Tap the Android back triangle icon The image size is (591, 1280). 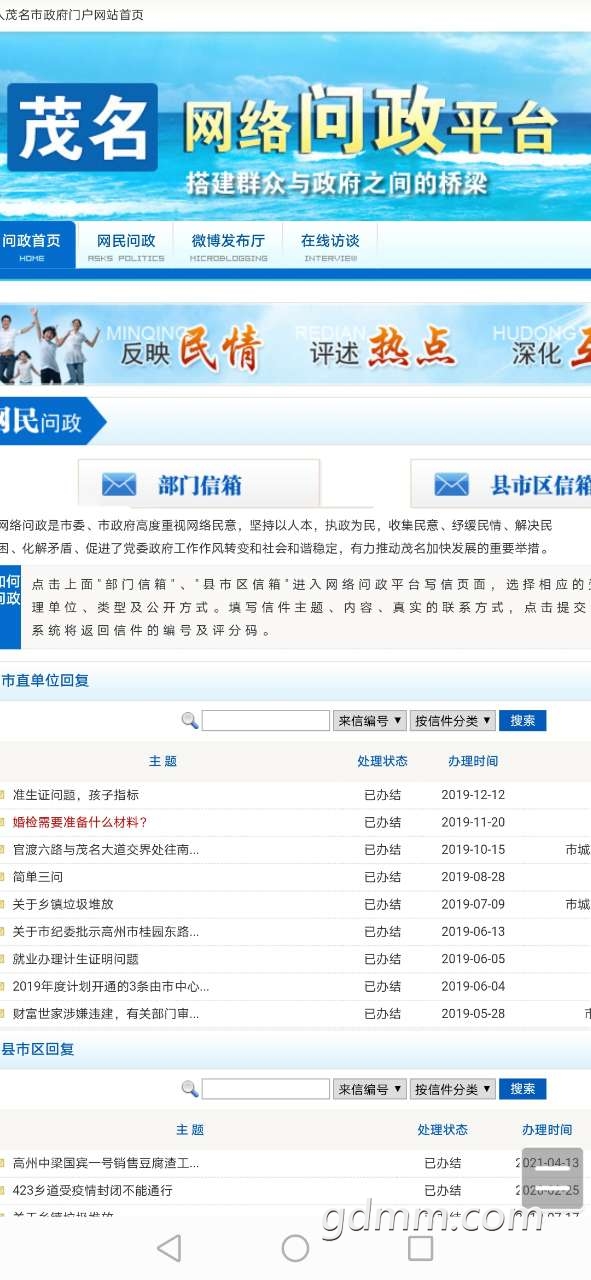[x=169, y=1247]
